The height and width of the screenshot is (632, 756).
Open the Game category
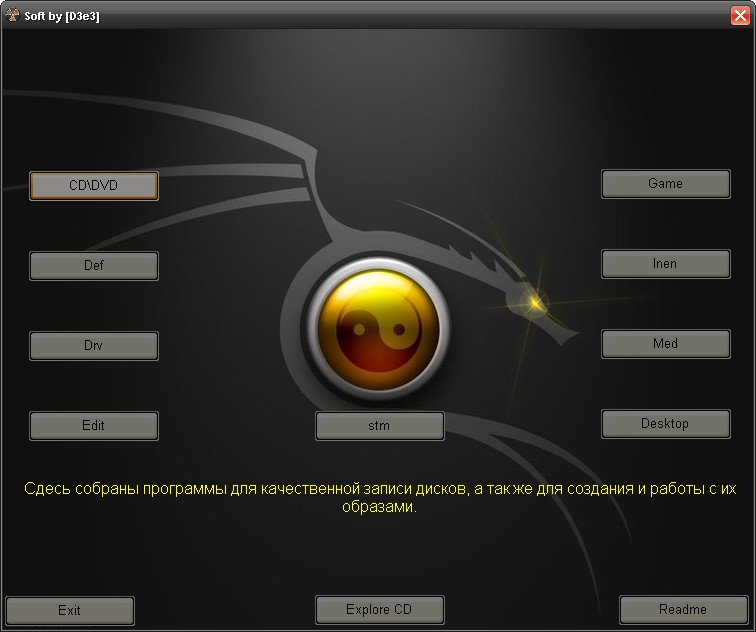click(665, 184)
